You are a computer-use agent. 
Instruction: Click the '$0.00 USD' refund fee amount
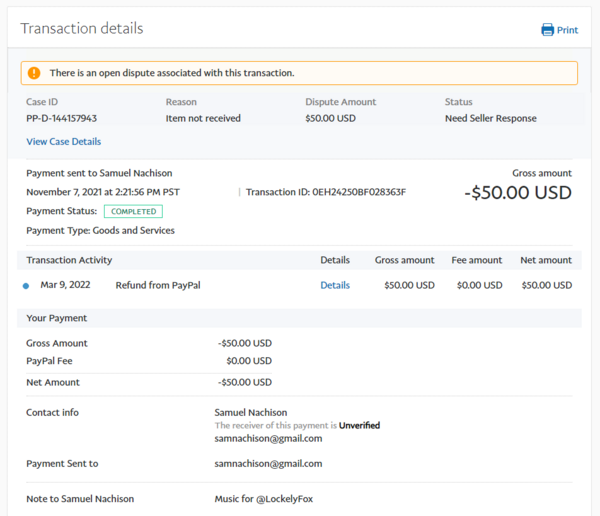479,285
